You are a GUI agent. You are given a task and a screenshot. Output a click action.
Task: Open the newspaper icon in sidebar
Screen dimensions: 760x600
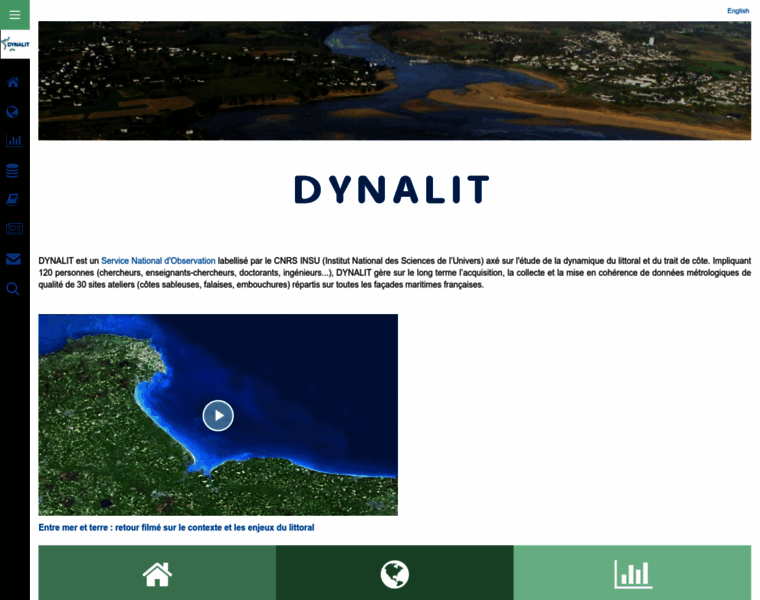point(14,229)
